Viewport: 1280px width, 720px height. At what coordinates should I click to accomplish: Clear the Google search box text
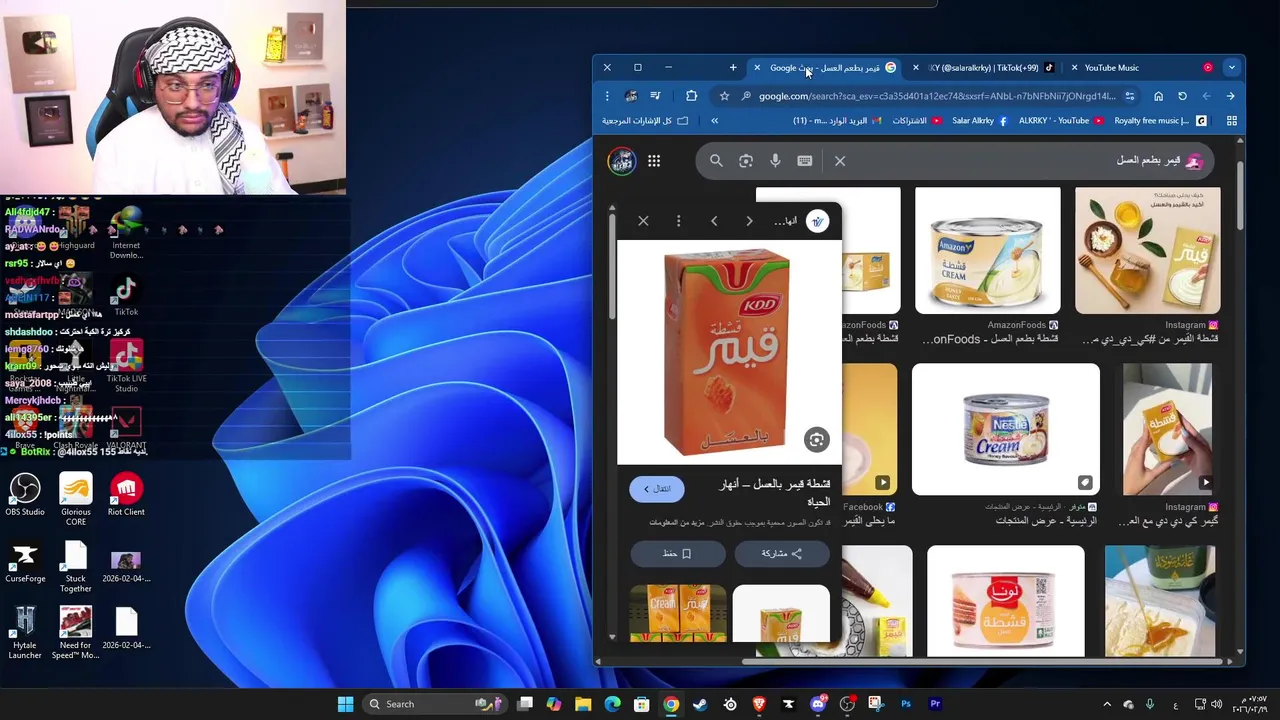840,160
